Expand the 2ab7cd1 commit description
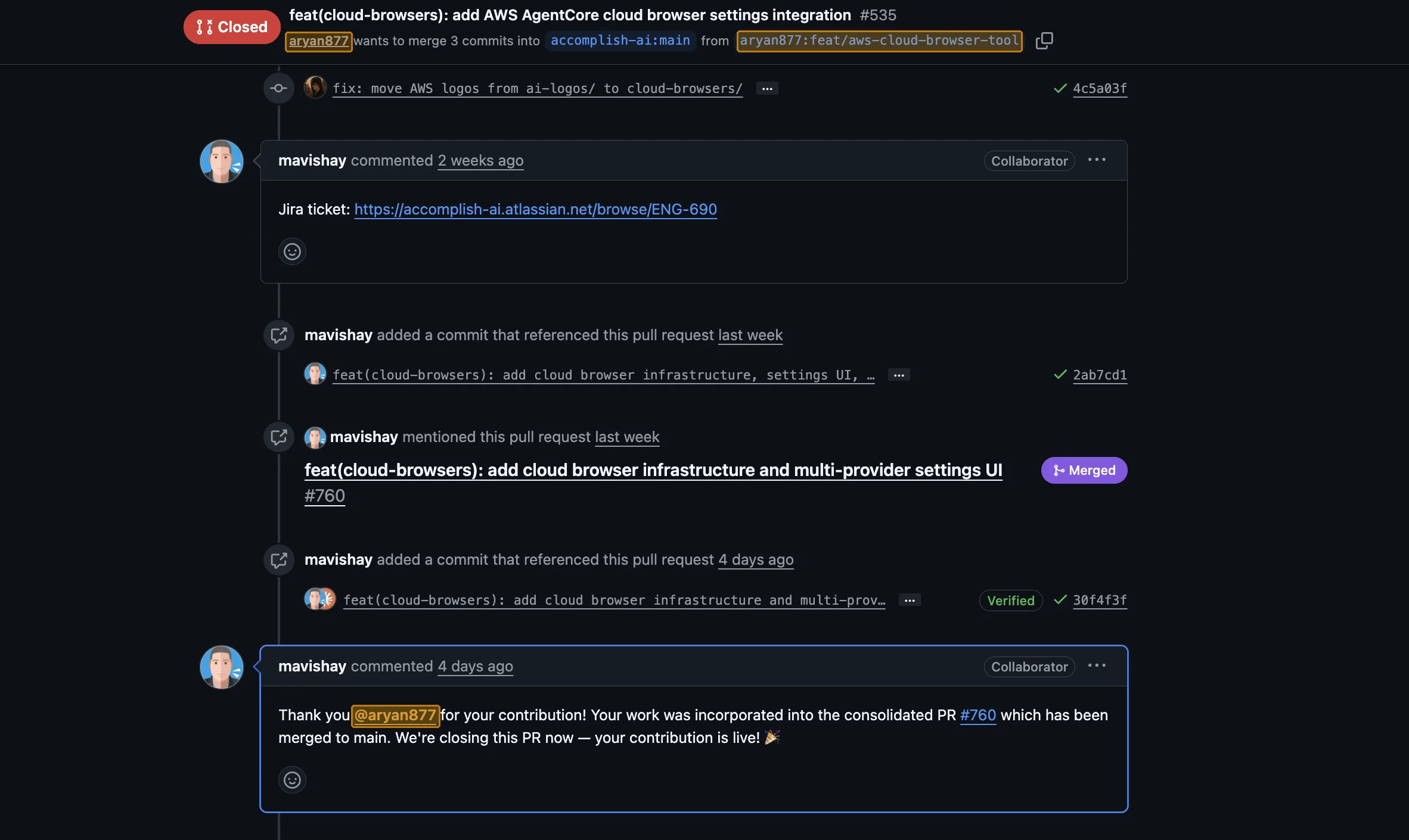Viewport: 1409px width, 840px height. (x=899, y=375)
